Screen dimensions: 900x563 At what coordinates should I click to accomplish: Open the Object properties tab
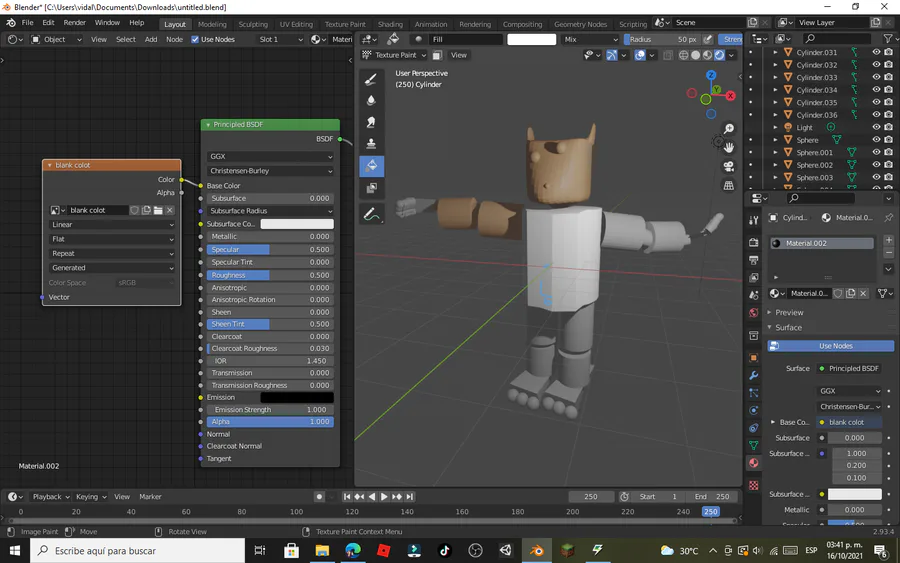coord(754,358)
